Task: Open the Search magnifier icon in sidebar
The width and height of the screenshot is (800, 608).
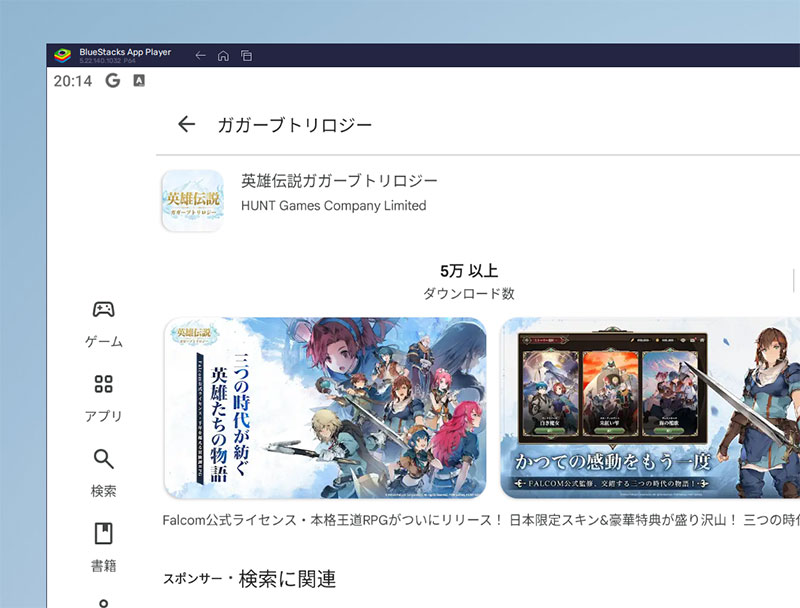Action: click(103, 459)
